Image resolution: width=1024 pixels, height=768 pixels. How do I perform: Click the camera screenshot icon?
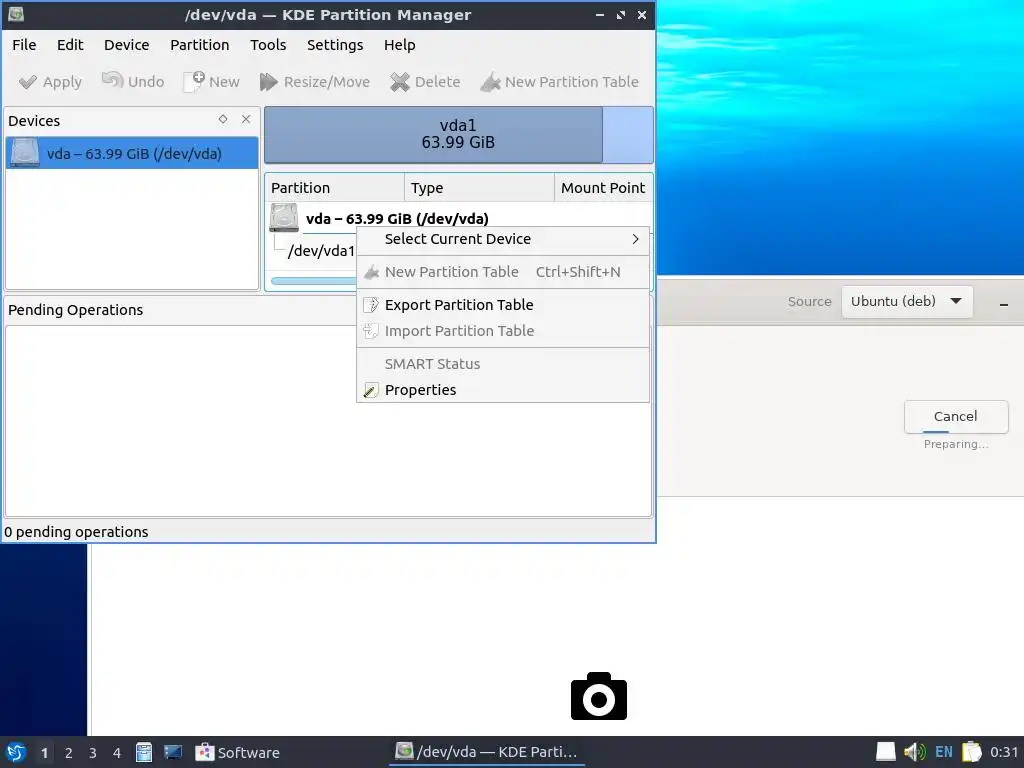click(x=599, y=696)
